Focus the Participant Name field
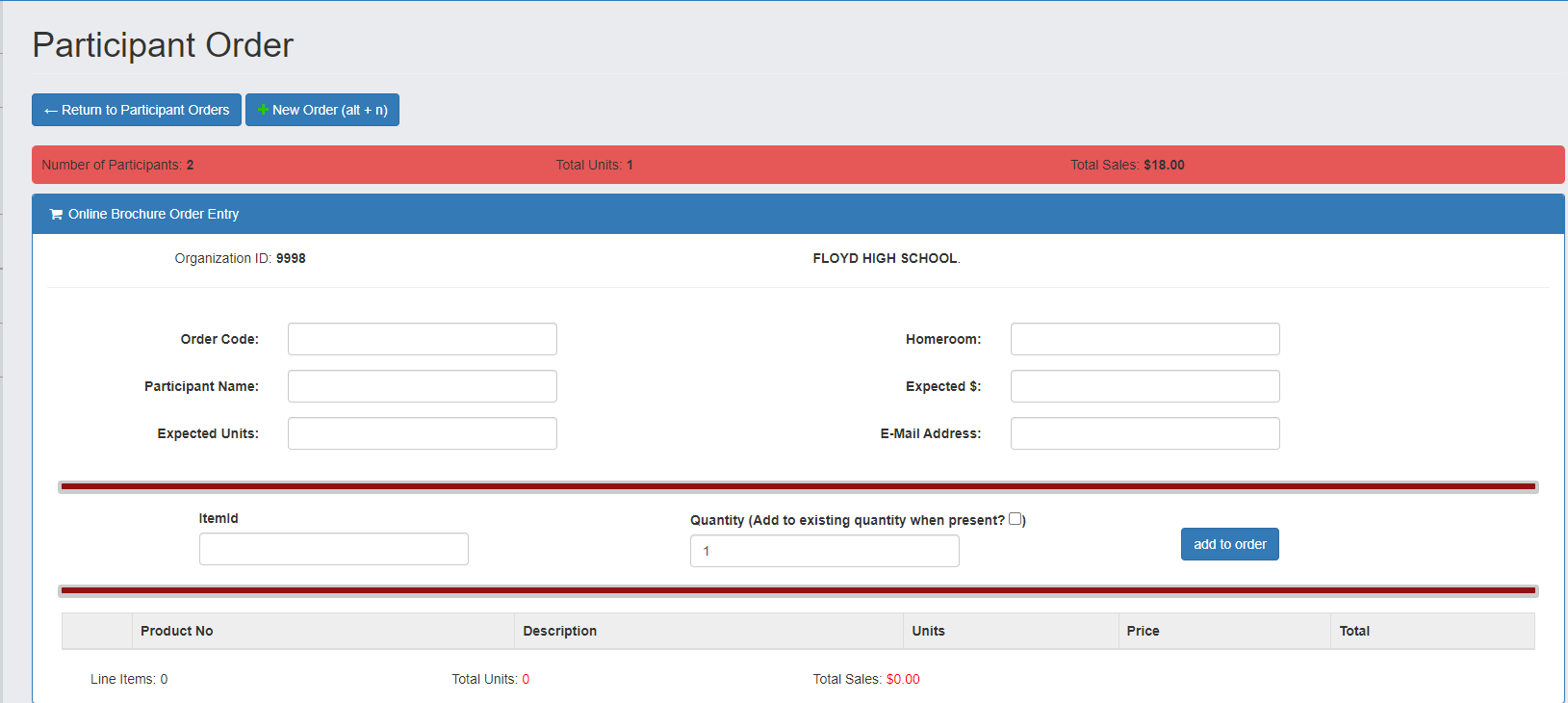This screenshot has width=1568, height=703. (423, 386)
